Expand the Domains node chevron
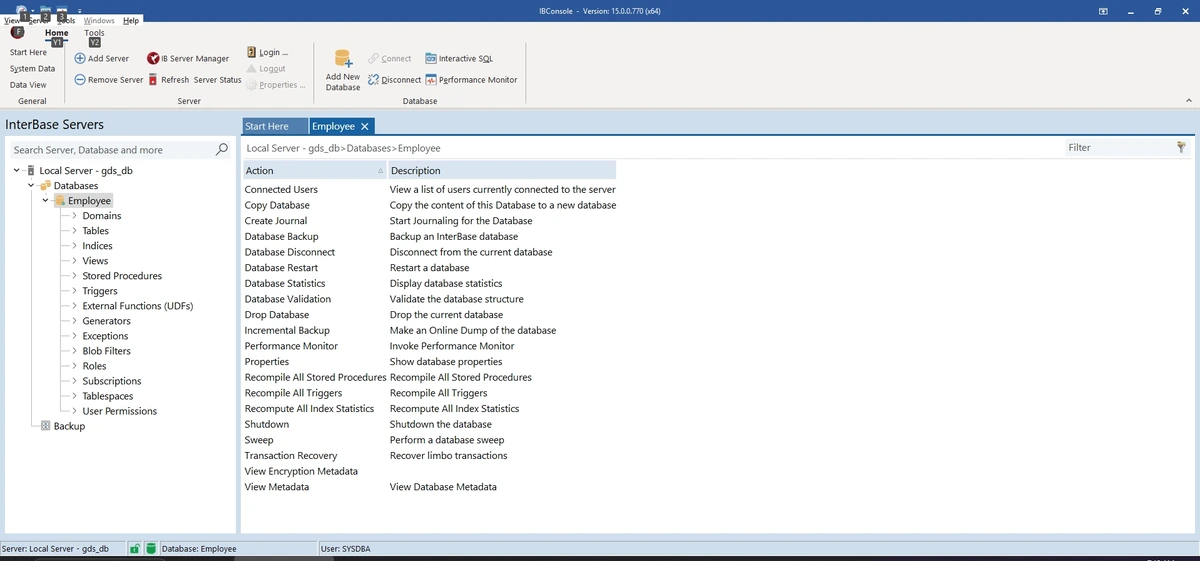 [74, 216]
